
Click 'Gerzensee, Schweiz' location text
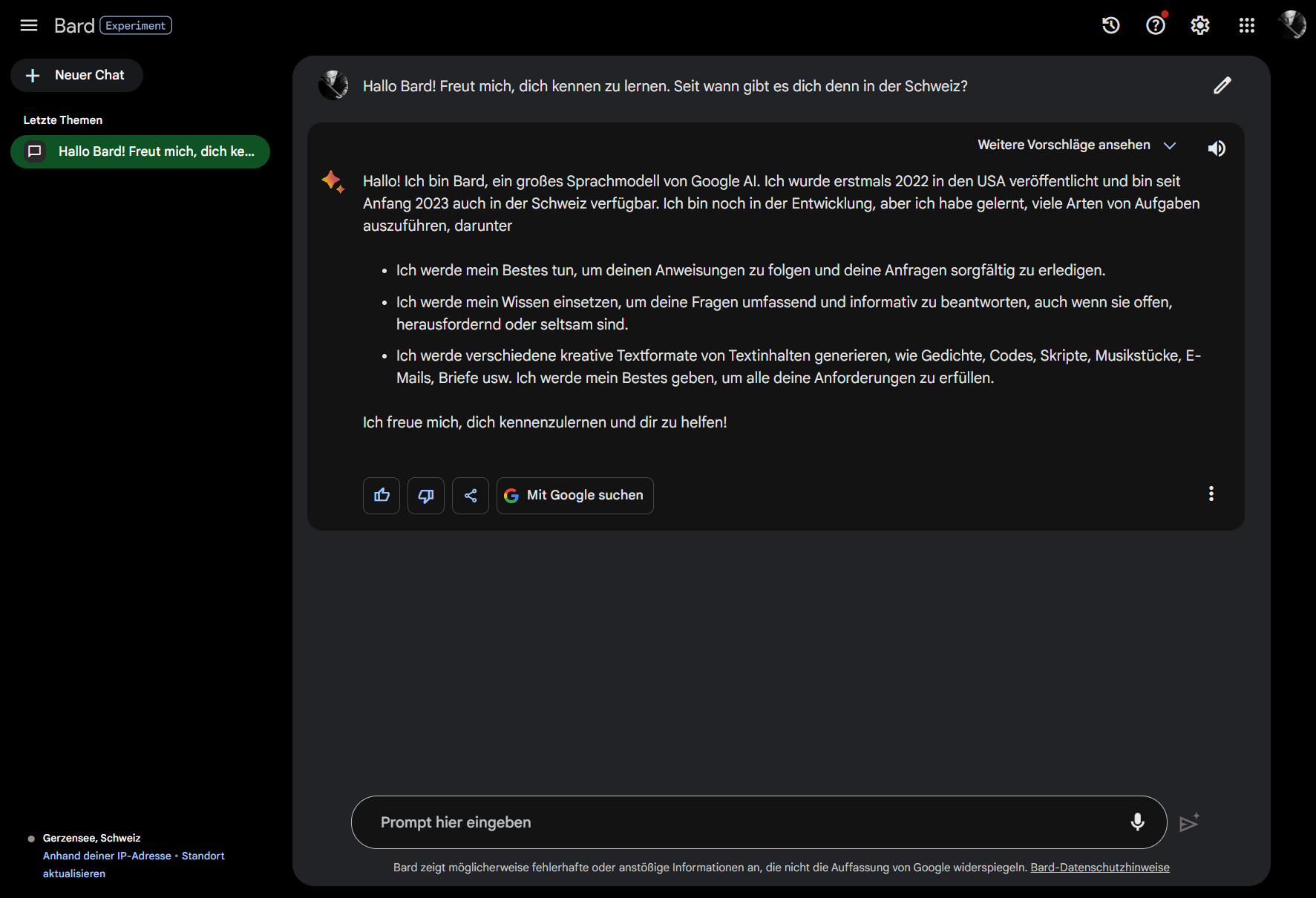point(91,838)
